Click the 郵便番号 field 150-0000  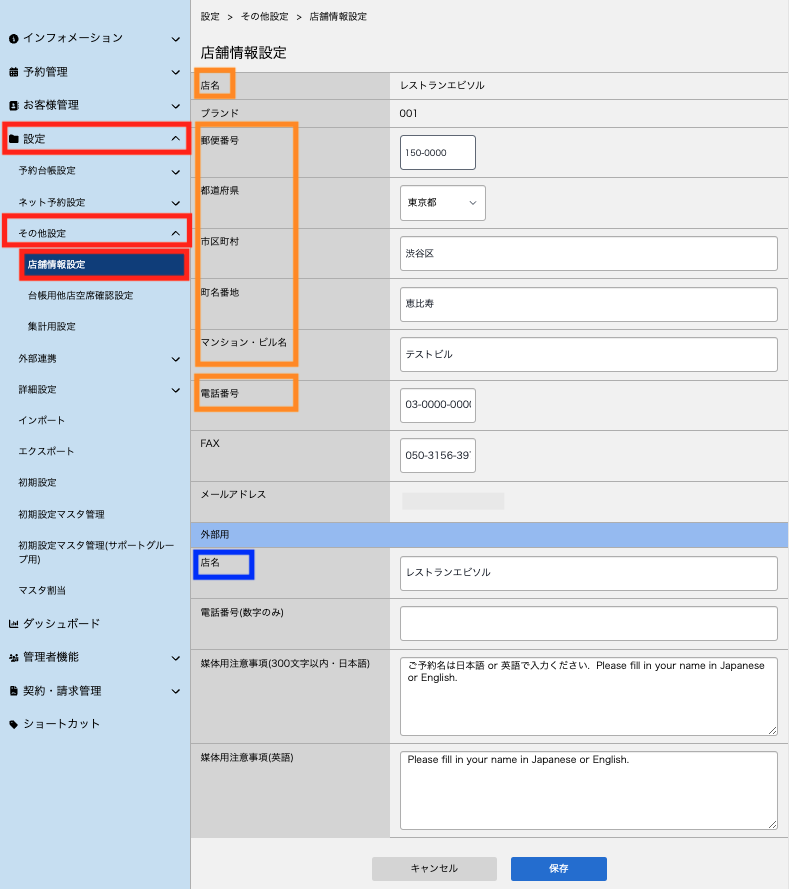click(438, 153)
